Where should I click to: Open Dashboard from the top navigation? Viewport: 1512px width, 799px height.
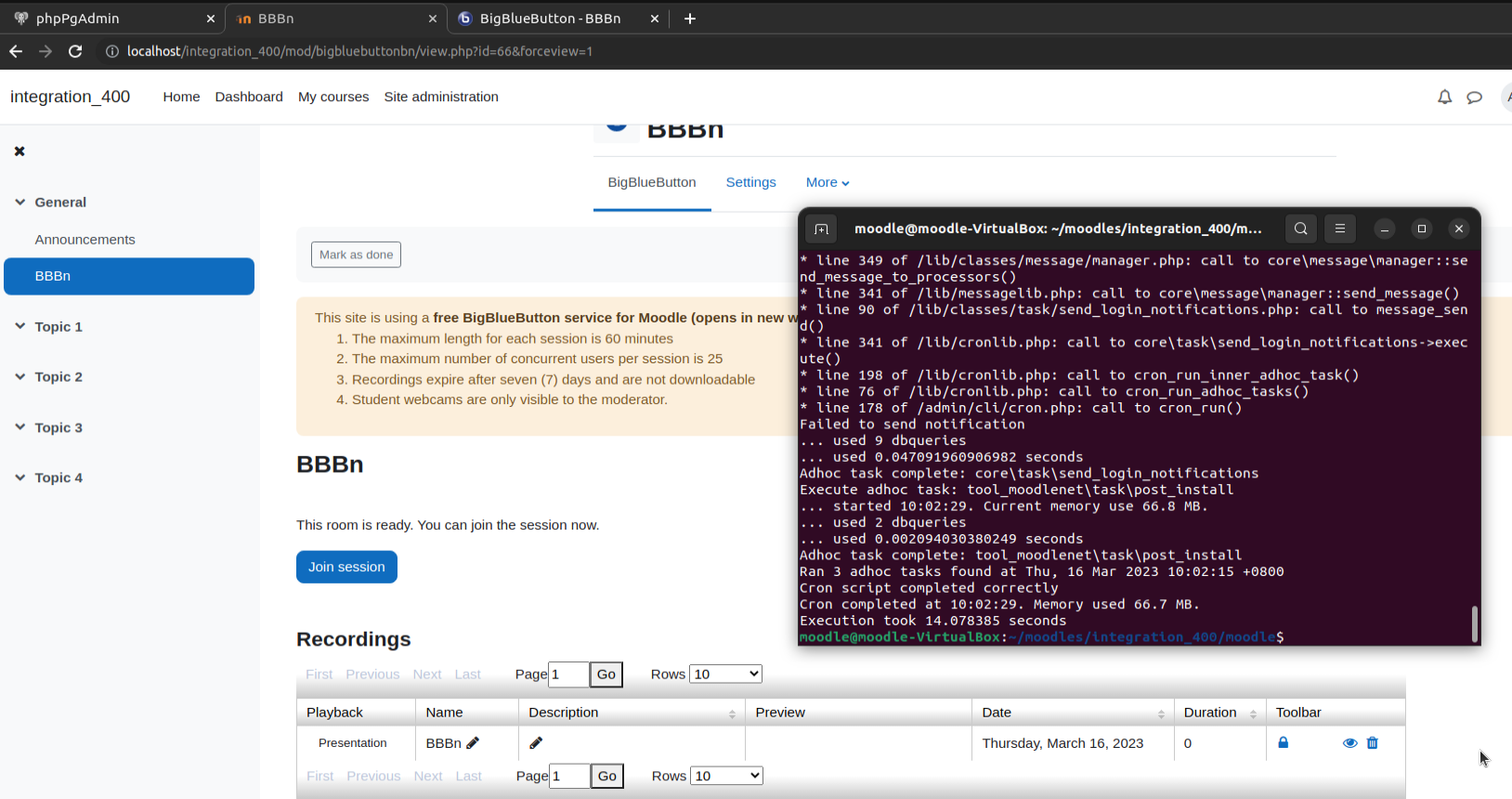click(249, 97)
